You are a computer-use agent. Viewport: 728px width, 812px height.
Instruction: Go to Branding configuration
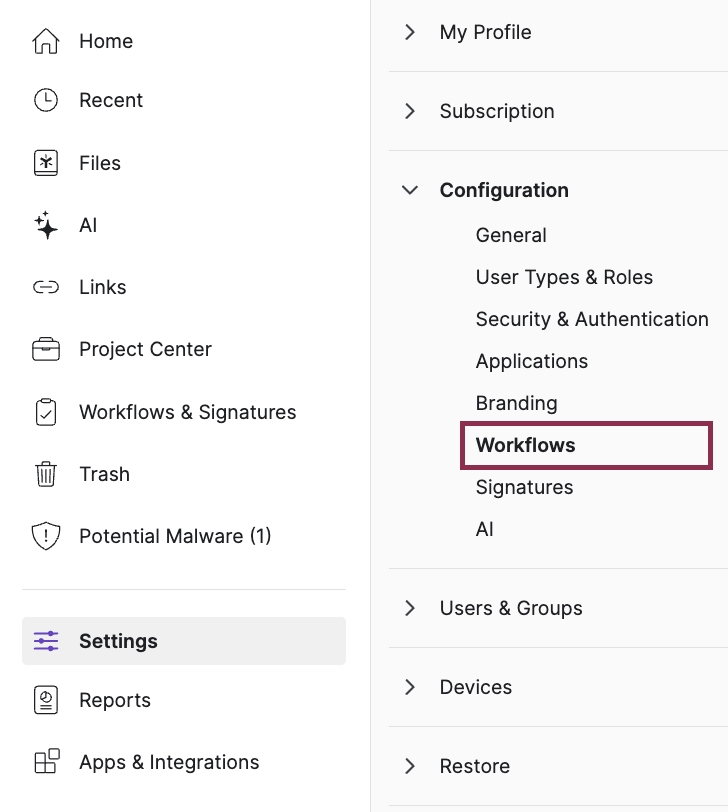[x=516, y=403]
